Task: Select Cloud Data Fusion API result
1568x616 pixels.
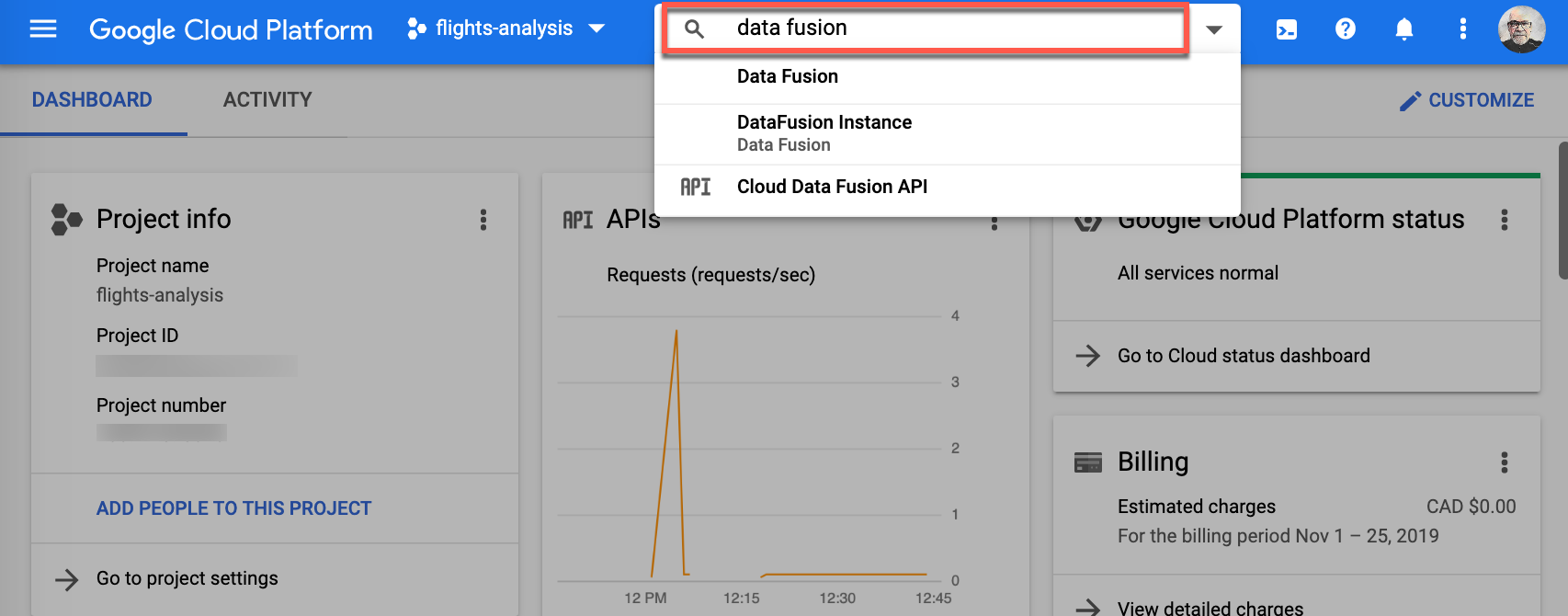Action: [x=832, y=188]
